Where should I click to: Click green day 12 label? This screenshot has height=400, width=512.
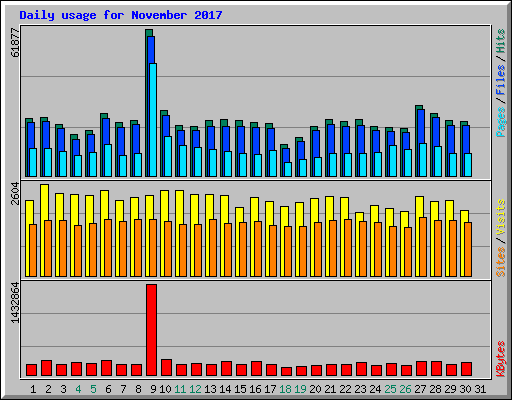195,389
